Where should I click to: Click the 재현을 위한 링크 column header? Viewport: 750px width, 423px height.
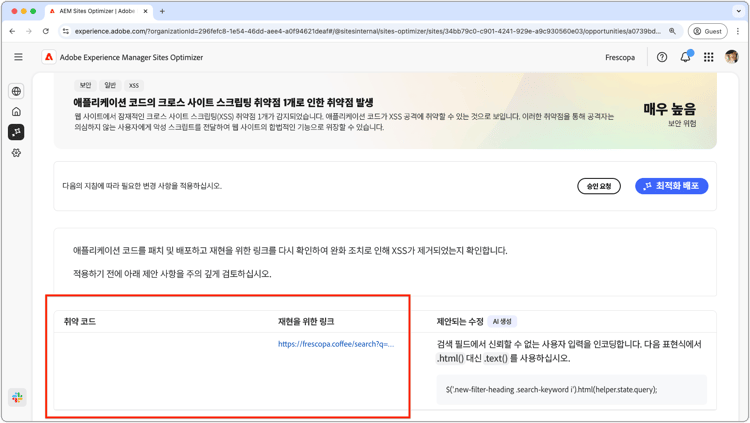click(306, 322)
